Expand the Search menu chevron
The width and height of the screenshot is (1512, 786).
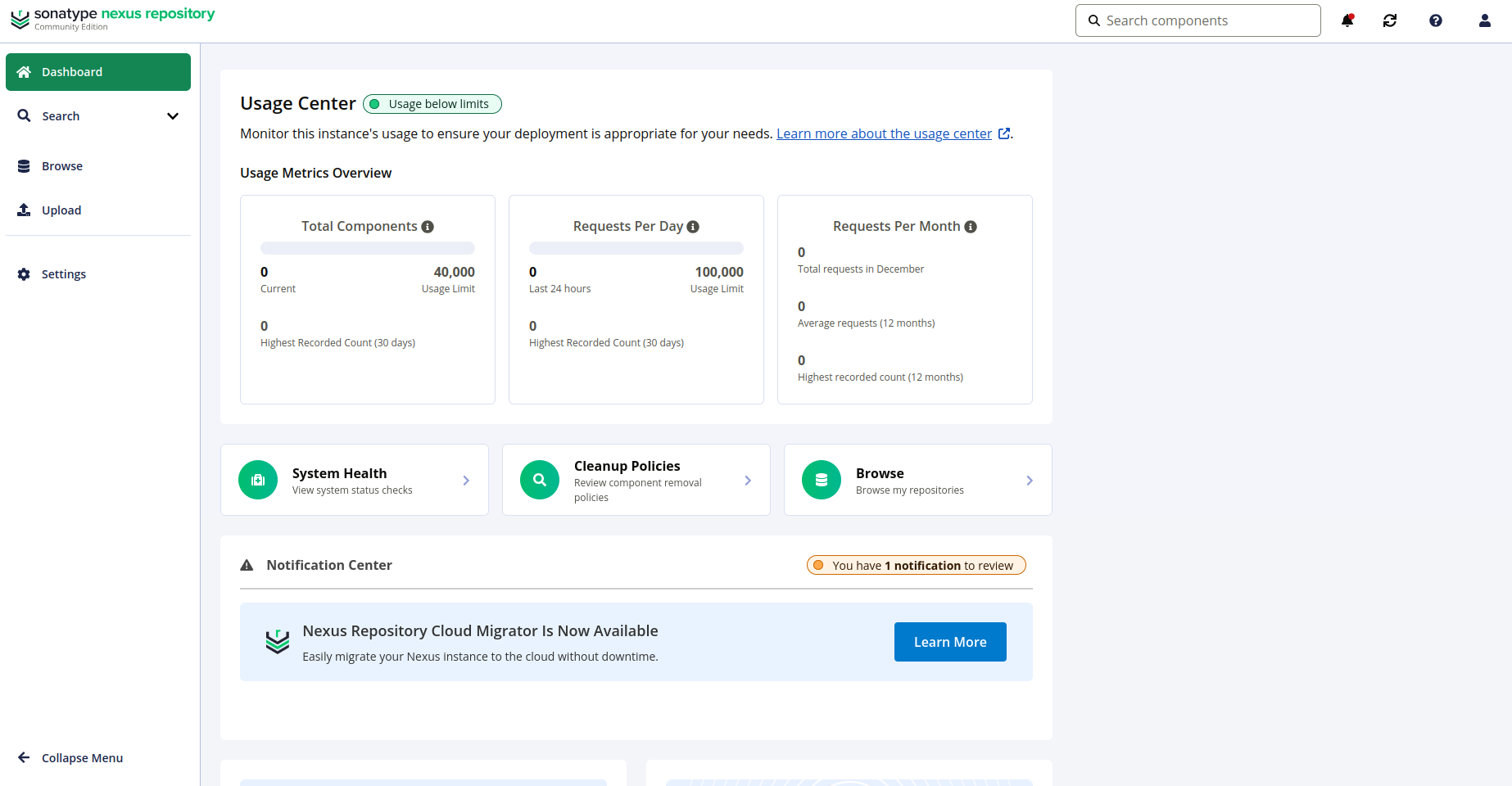click(173, 116)
